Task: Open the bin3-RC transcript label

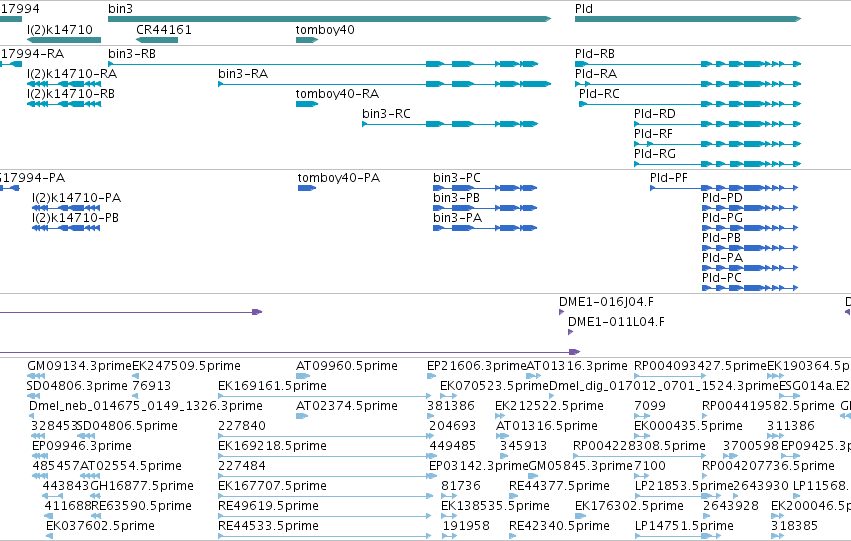Action: click(x=386, y=114)
